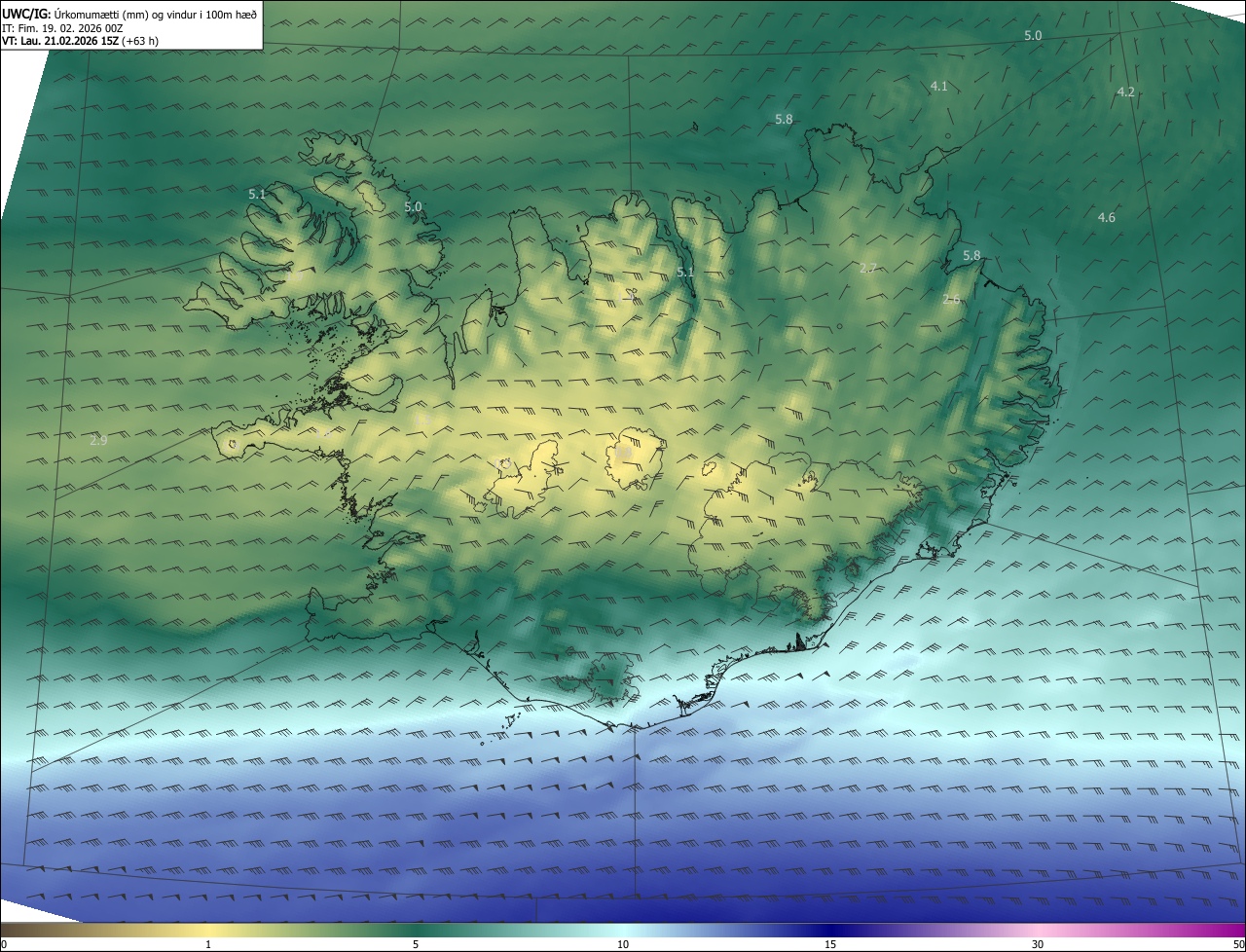Click the 4.2 precipitation value label
Image resolution: width=1246 pixels, height=952 pixels.
pyautogui.click(x=1125, y=92)
